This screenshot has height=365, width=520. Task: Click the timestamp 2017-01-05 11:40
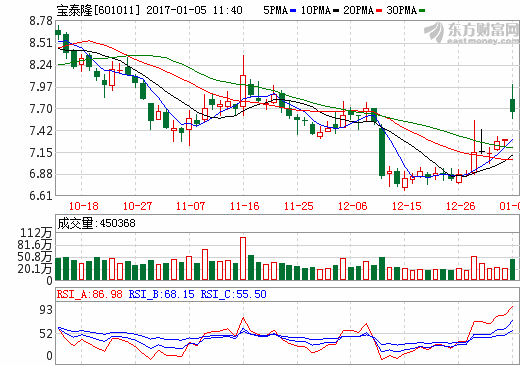pyautogui.click(x=194, y=10)
